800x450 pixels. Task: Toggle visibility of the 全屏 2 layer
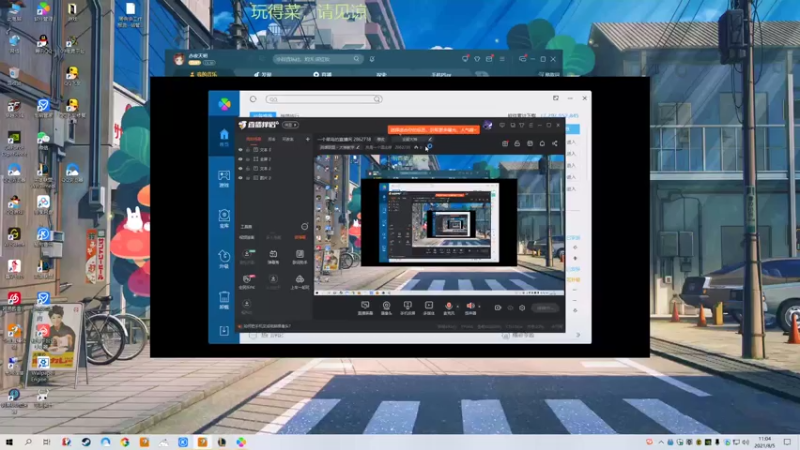[x=240, y=159]
